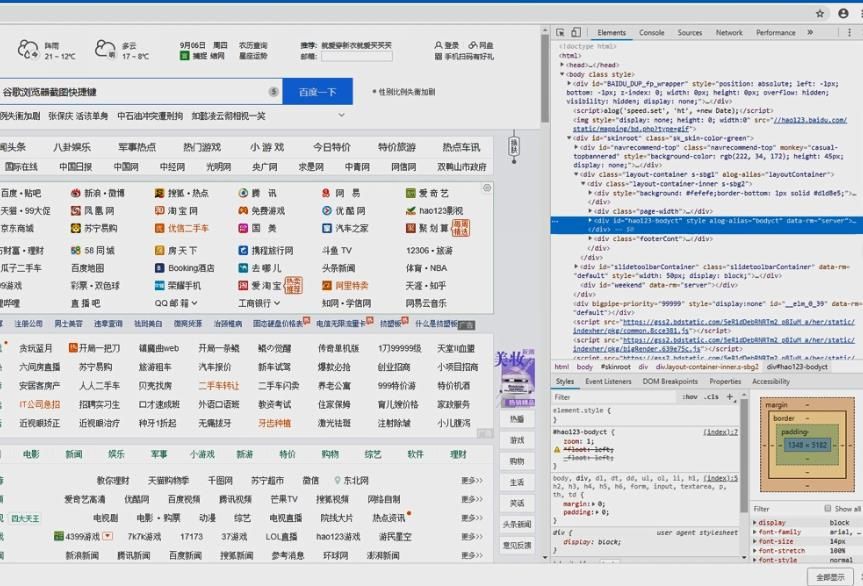Open the (index):7 stylesheet link
This screenshot has width=863, height=586.
click(x=720, y=432)
